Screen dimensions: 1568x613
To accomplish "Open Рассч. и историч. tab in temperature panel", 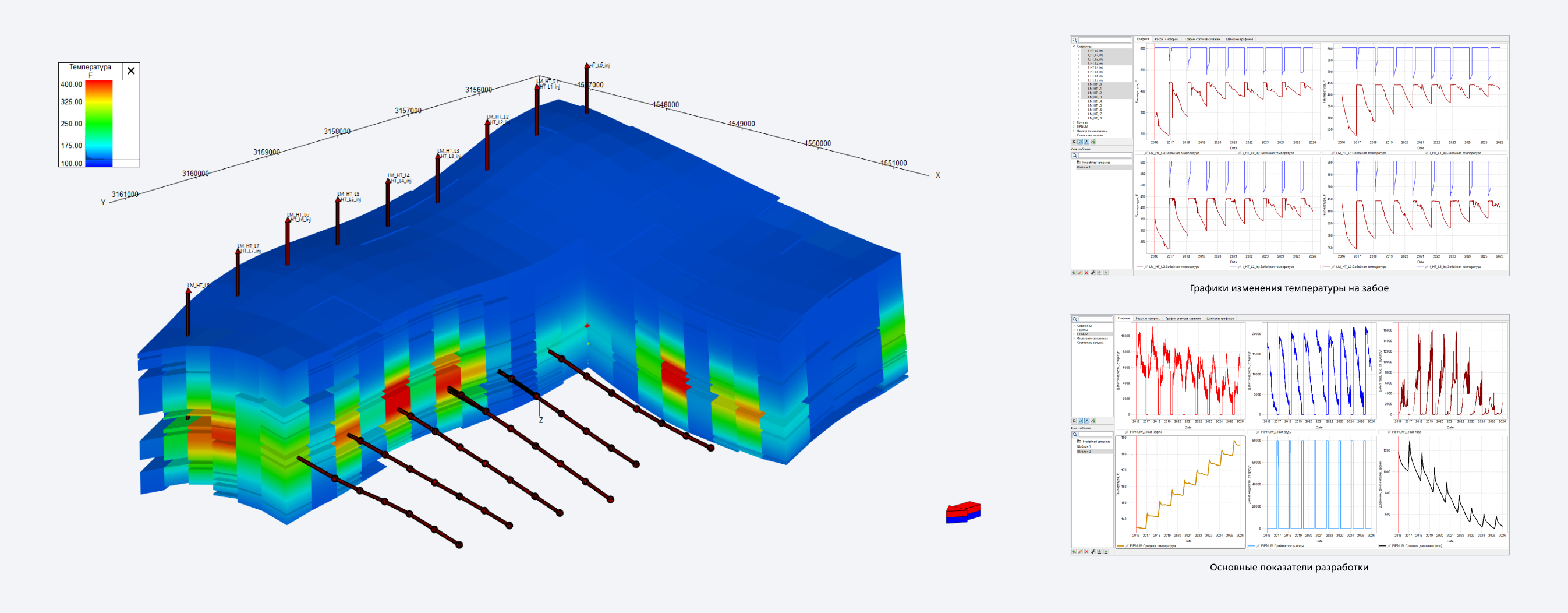I will 1167,40.
